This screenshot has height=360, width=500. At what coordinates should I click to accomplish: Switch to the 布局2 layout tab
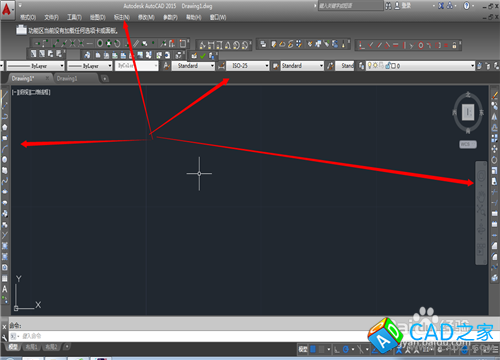[51, 347]
